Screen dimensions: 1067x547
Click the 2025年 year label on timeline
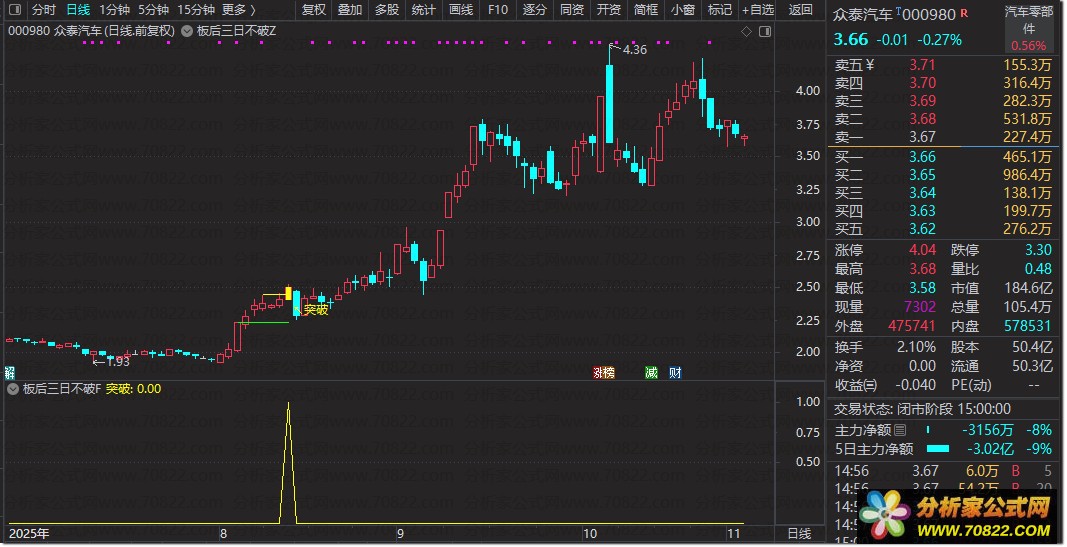click(29, 534)
